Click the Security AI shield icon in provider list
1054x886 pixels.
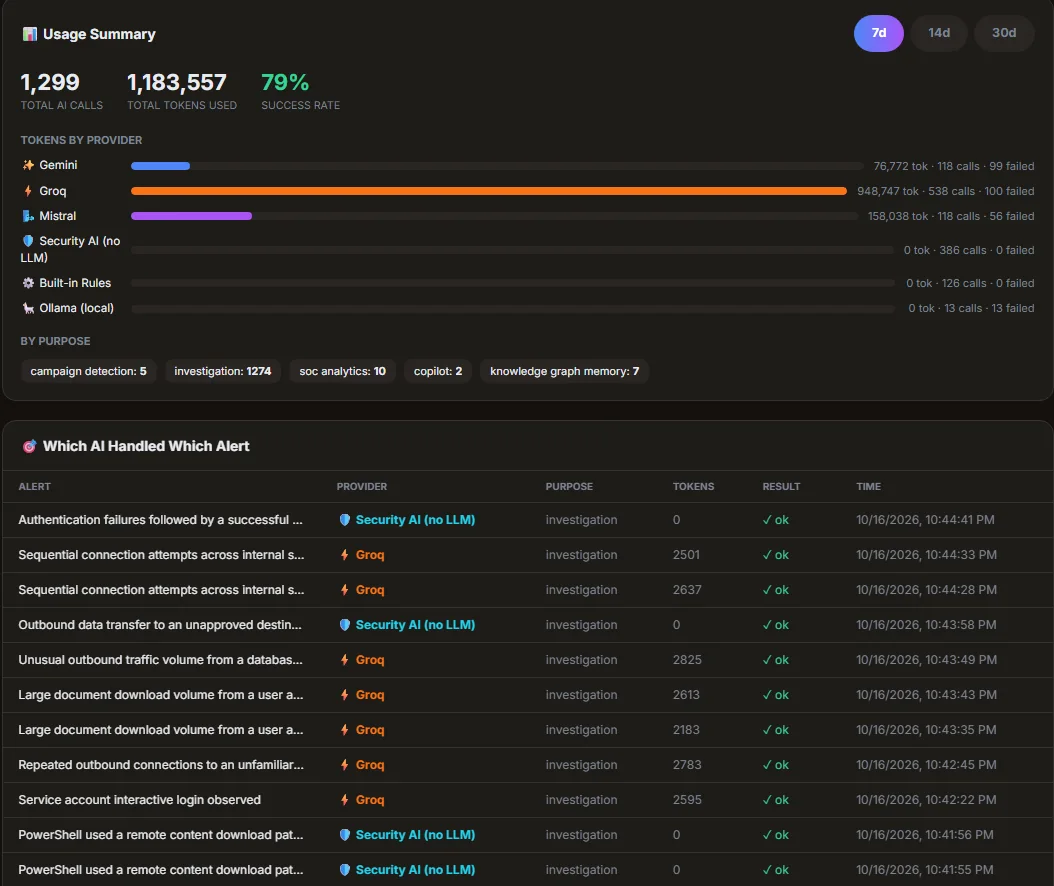click(28, 241)
